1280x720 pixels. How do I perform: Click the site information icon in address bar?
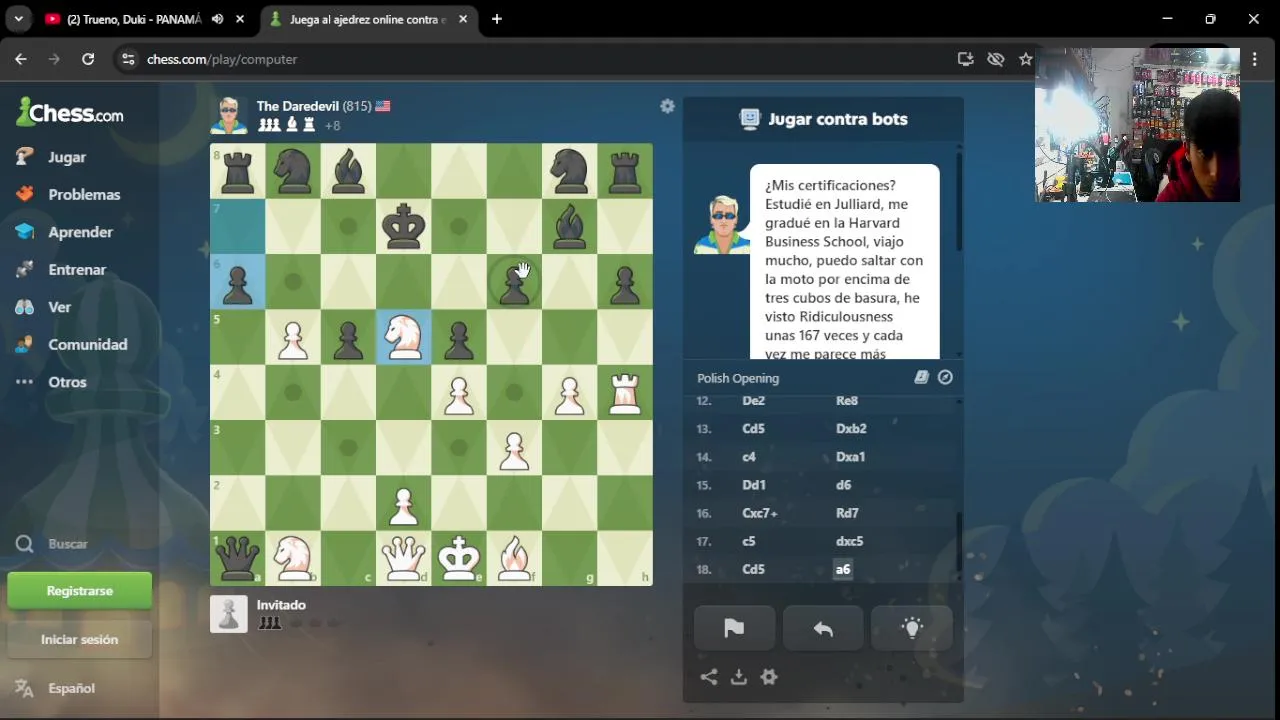coord(128,59)
